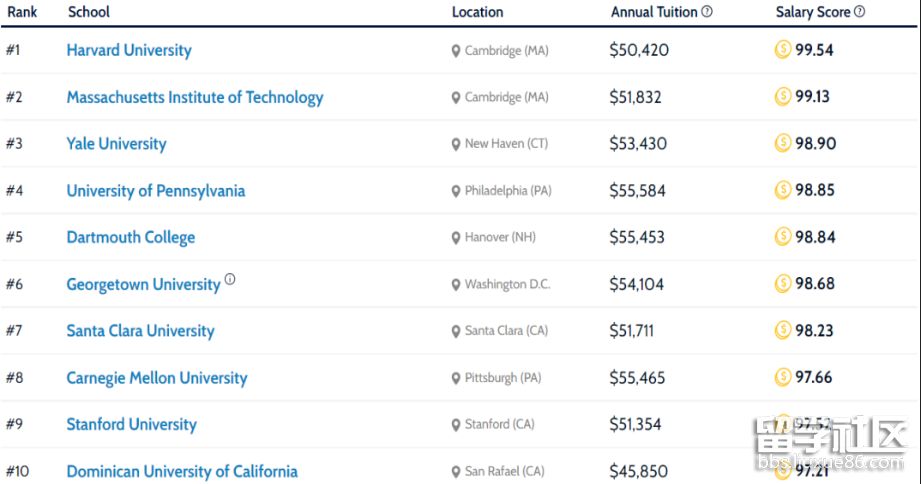Select the Dartmouth College link
Screen dimensions: 921x484
point(131,238)
